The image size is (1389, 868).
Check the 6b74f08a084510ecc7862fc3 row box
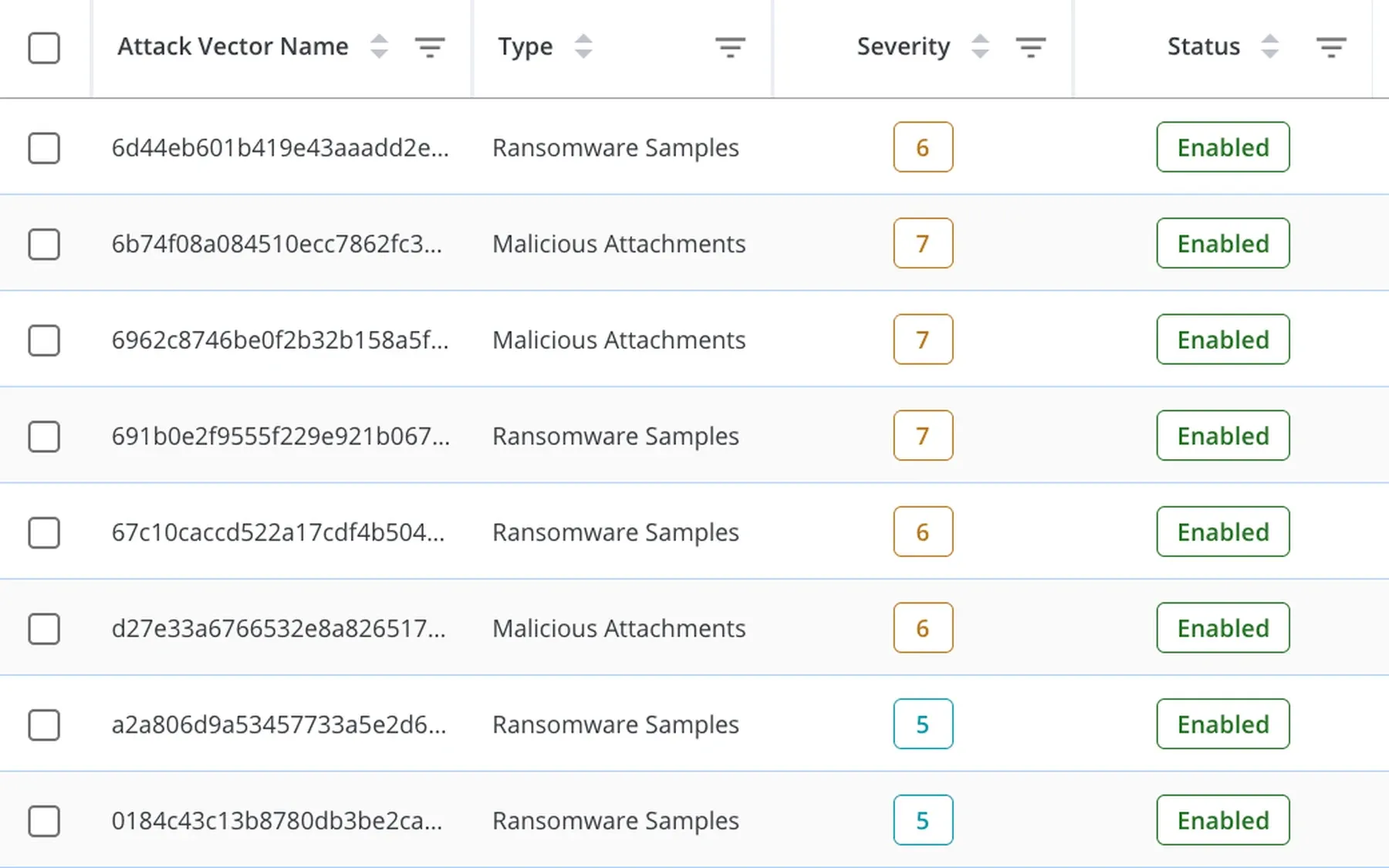click(44, 245)
